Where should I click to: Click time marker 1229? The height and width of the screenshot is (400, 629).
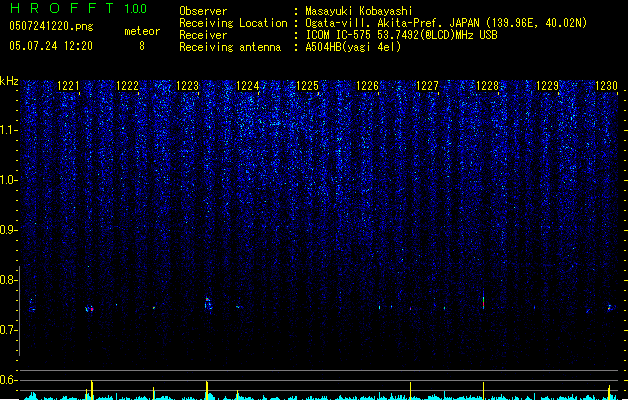tap(548, 86)
